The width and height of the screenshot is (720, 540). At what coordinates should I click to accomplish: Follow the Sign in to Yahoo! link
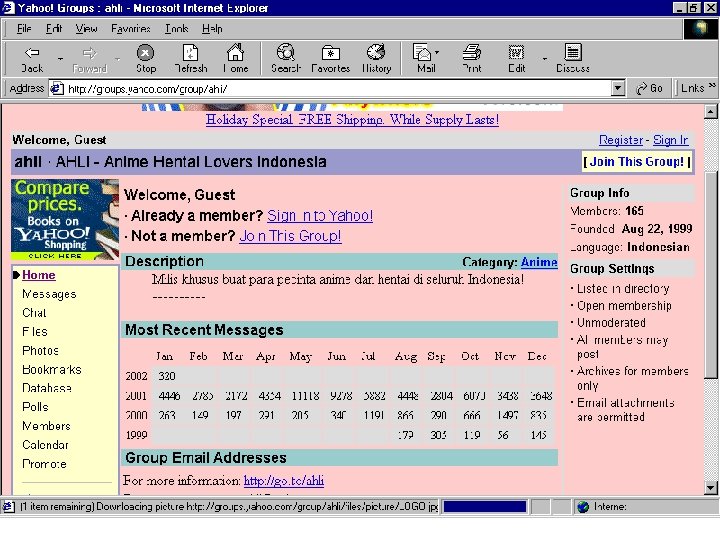pyautogui.click(x=320, y=216)
